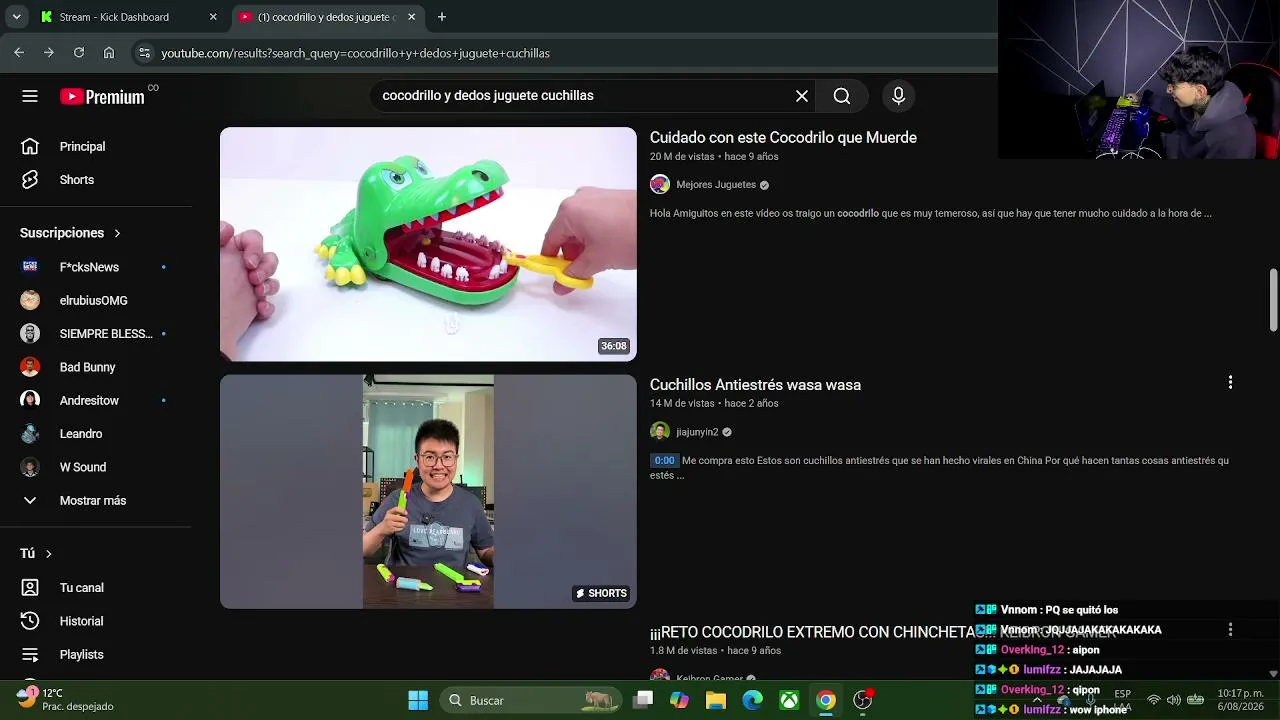Viewport: 1280px width, 720px height.
Task: Open File Explorer from taskbar
Action: coord(716,700)
